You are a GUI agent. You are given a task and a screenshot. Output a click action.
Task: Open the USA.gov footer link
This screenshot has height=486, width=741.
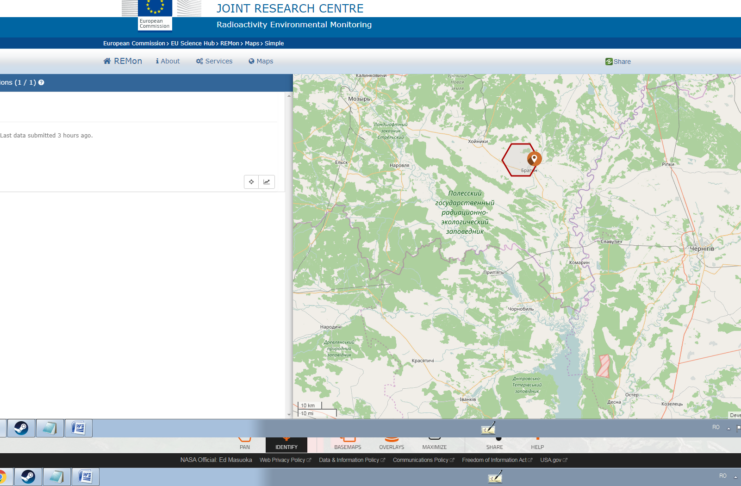(553, 460)
